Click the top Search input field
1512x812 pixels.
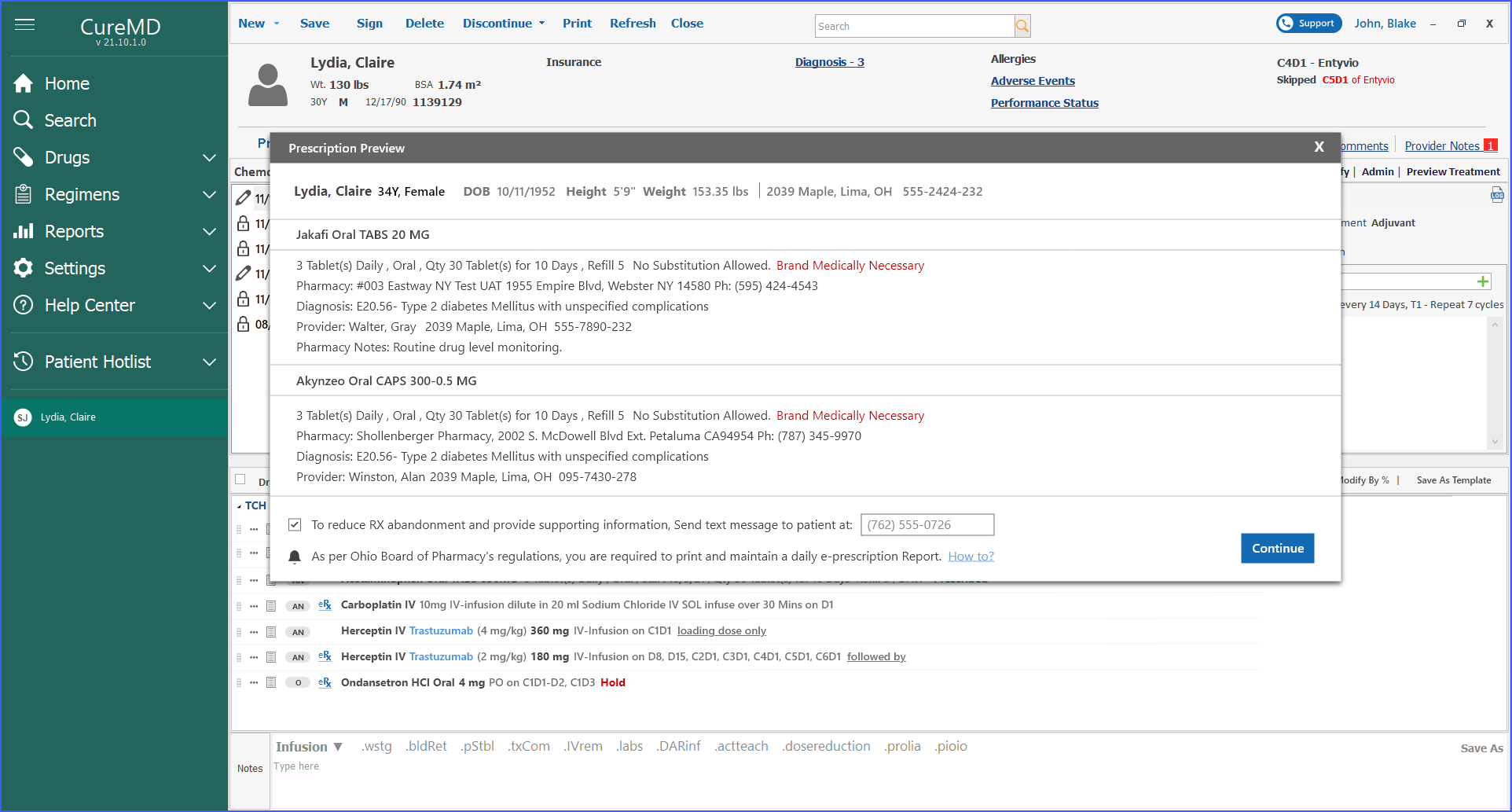[x=914, y=26]
